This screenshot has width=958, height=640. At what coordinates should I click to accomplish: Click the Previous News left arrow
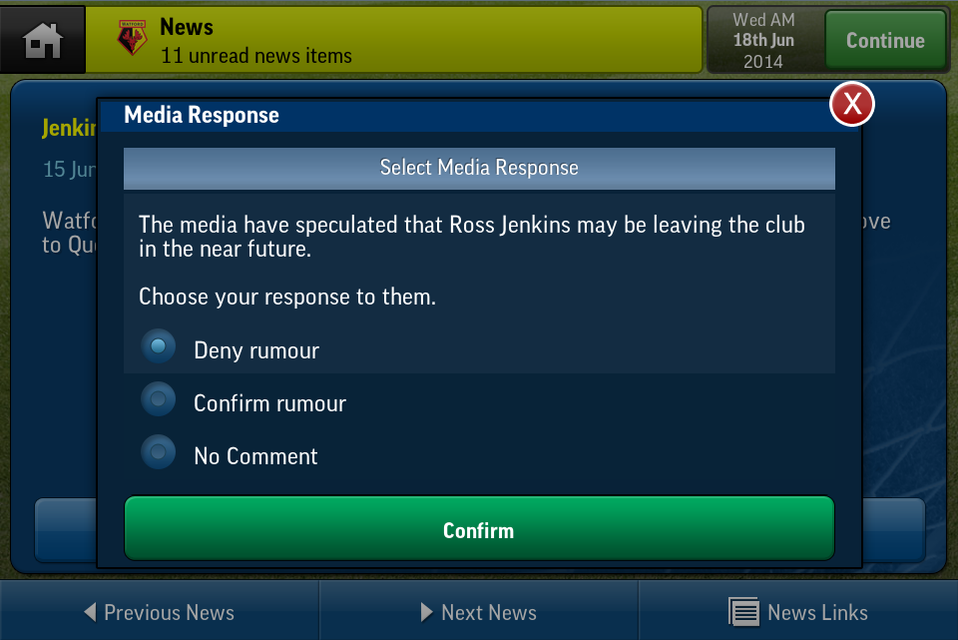coord(90,612)
